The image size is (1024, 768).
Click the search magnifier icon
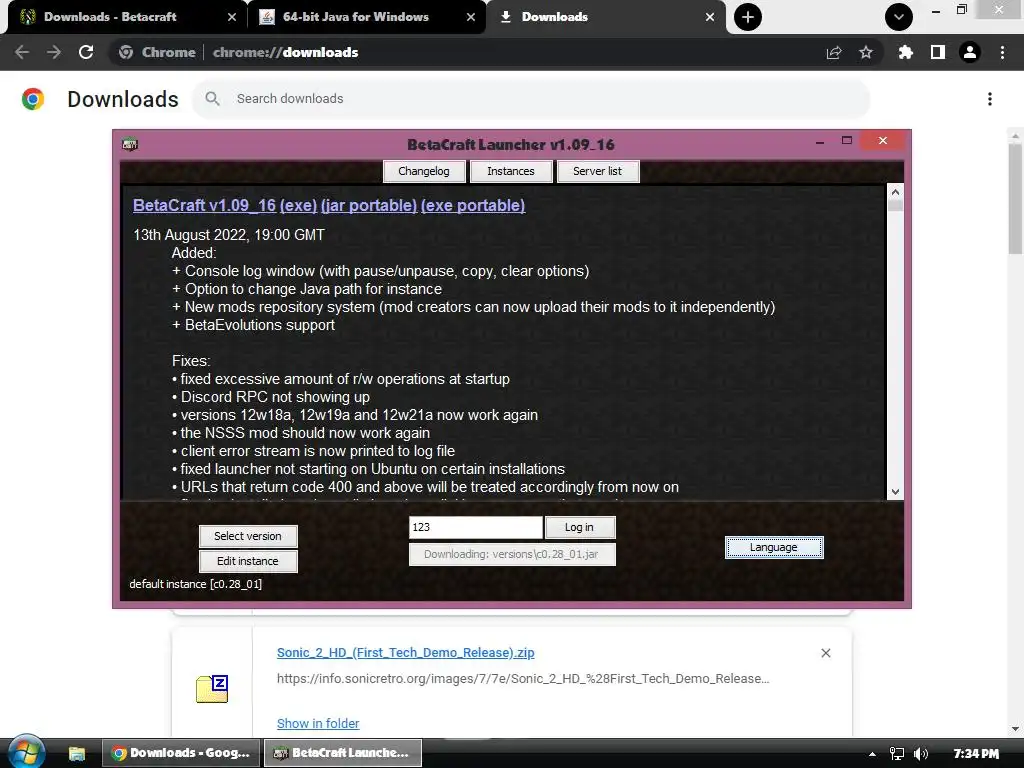pyautogui.click(x=212, y=99)
